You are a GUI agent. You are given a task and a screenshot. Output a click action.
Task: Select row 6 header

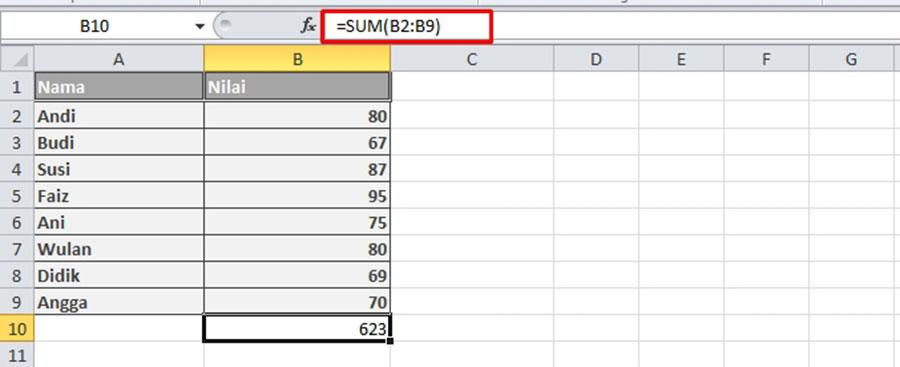point(17,223)
